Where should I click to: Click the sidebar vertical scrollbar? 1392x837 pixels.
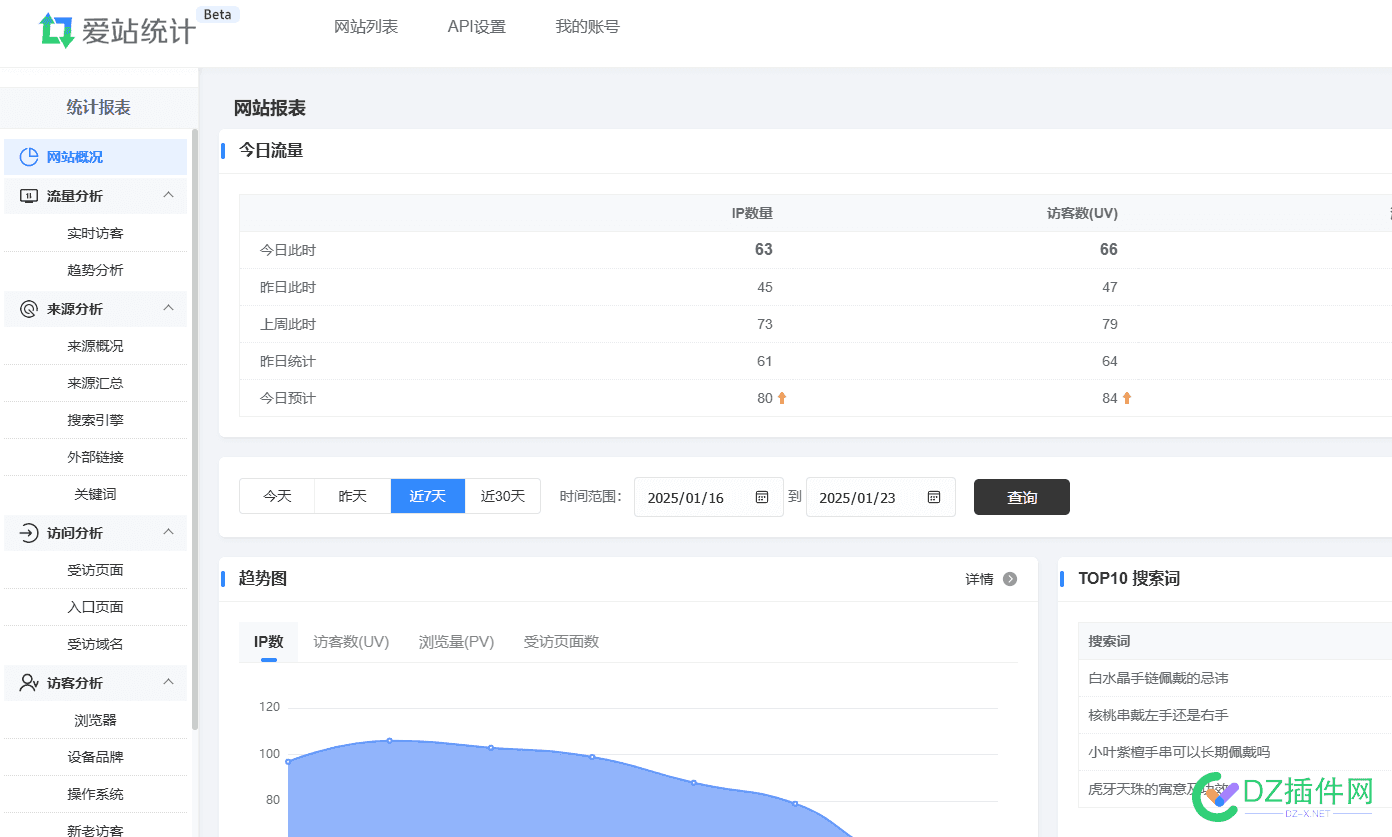(x=195, y=430)
